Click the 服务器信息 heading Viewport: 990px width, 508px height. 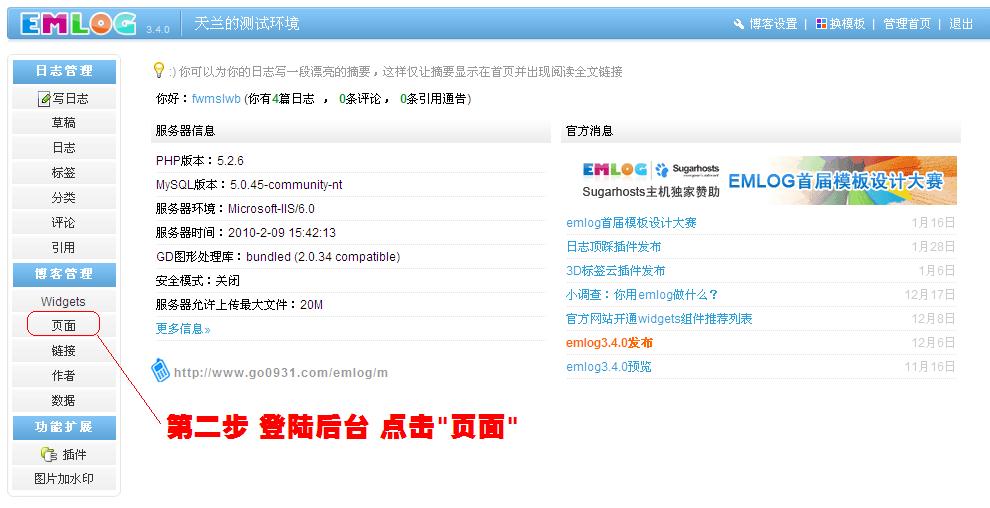pyautogui.click(x=186, y=131)
